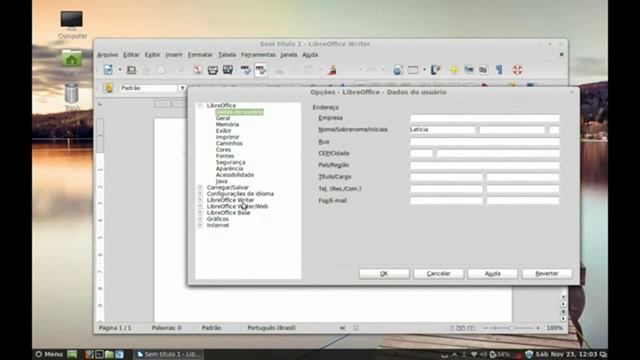This screenshot has height=360, width=640.
Task: Open the Editar menu
Action: [131, 55]
